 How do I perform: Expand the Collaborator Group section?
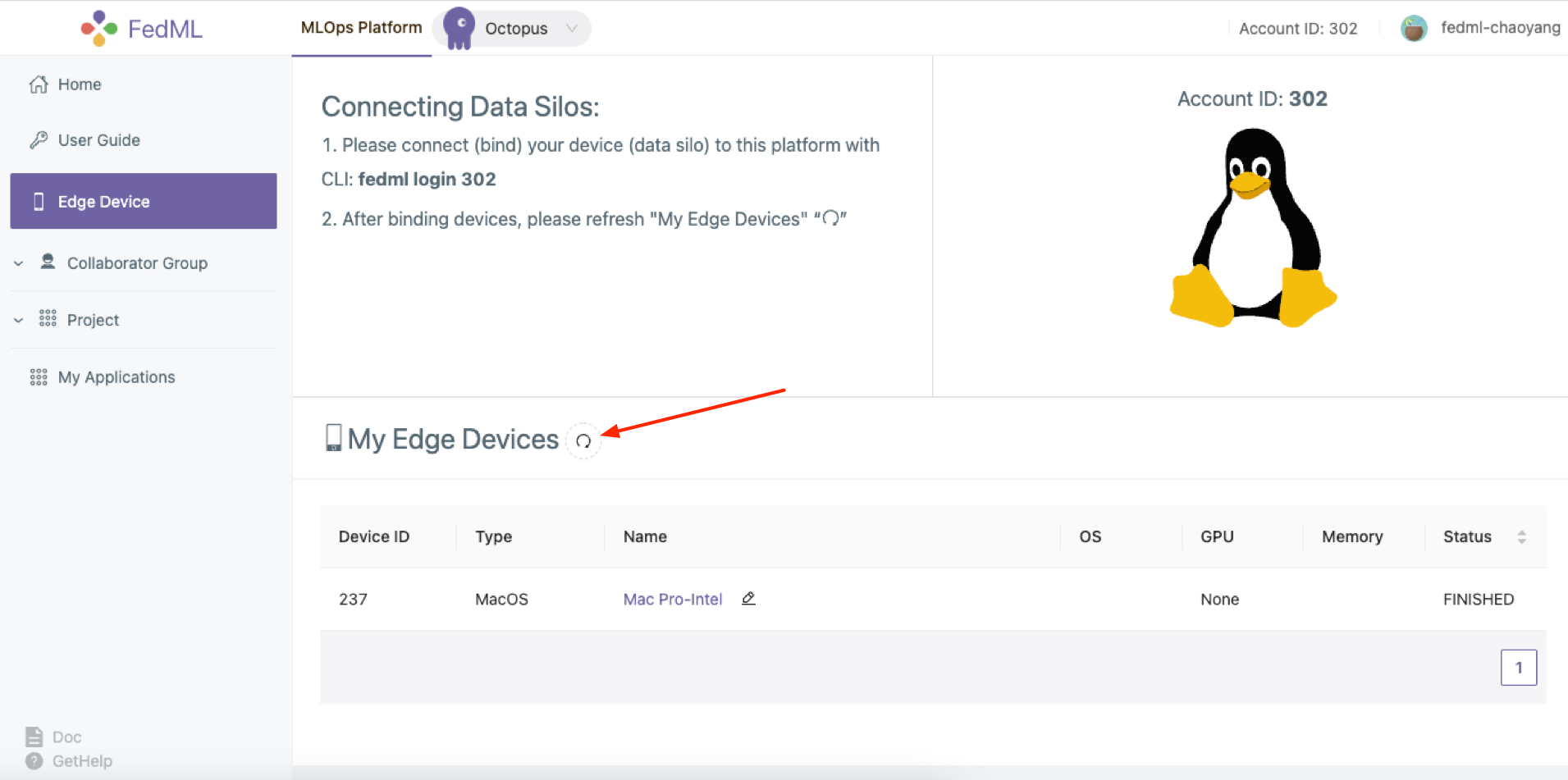[19, 263]
